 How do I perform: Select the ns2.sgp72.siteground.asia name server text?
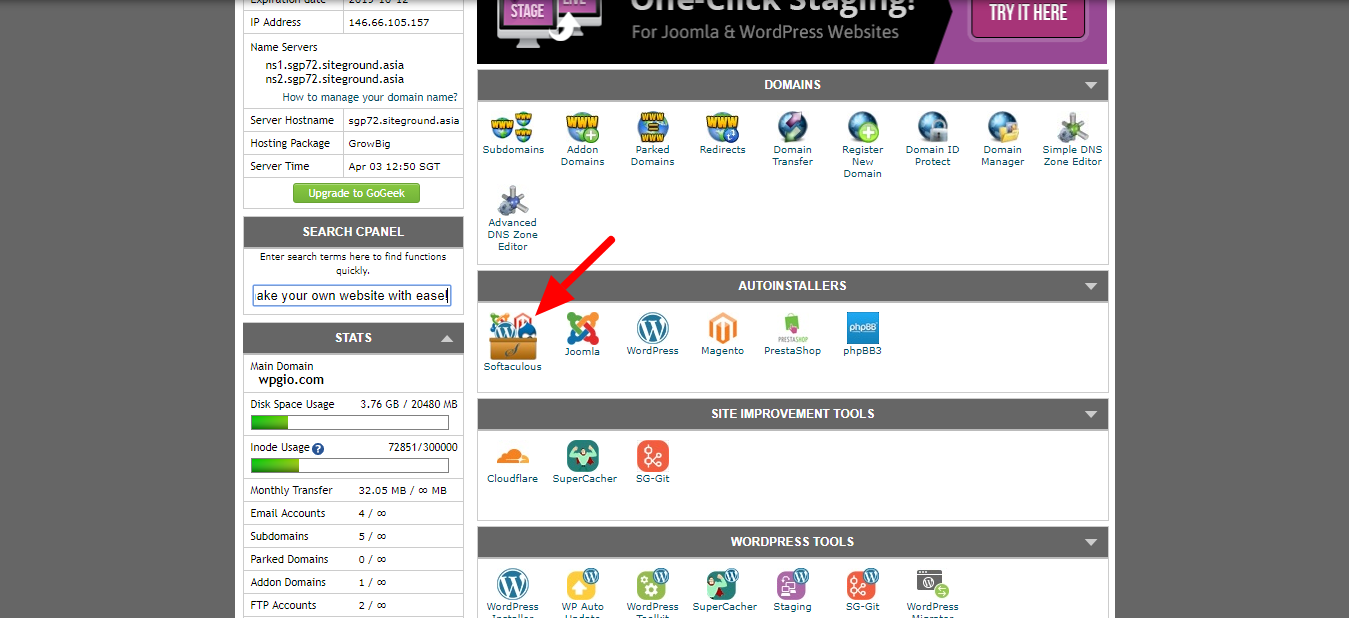click(334, 79)
